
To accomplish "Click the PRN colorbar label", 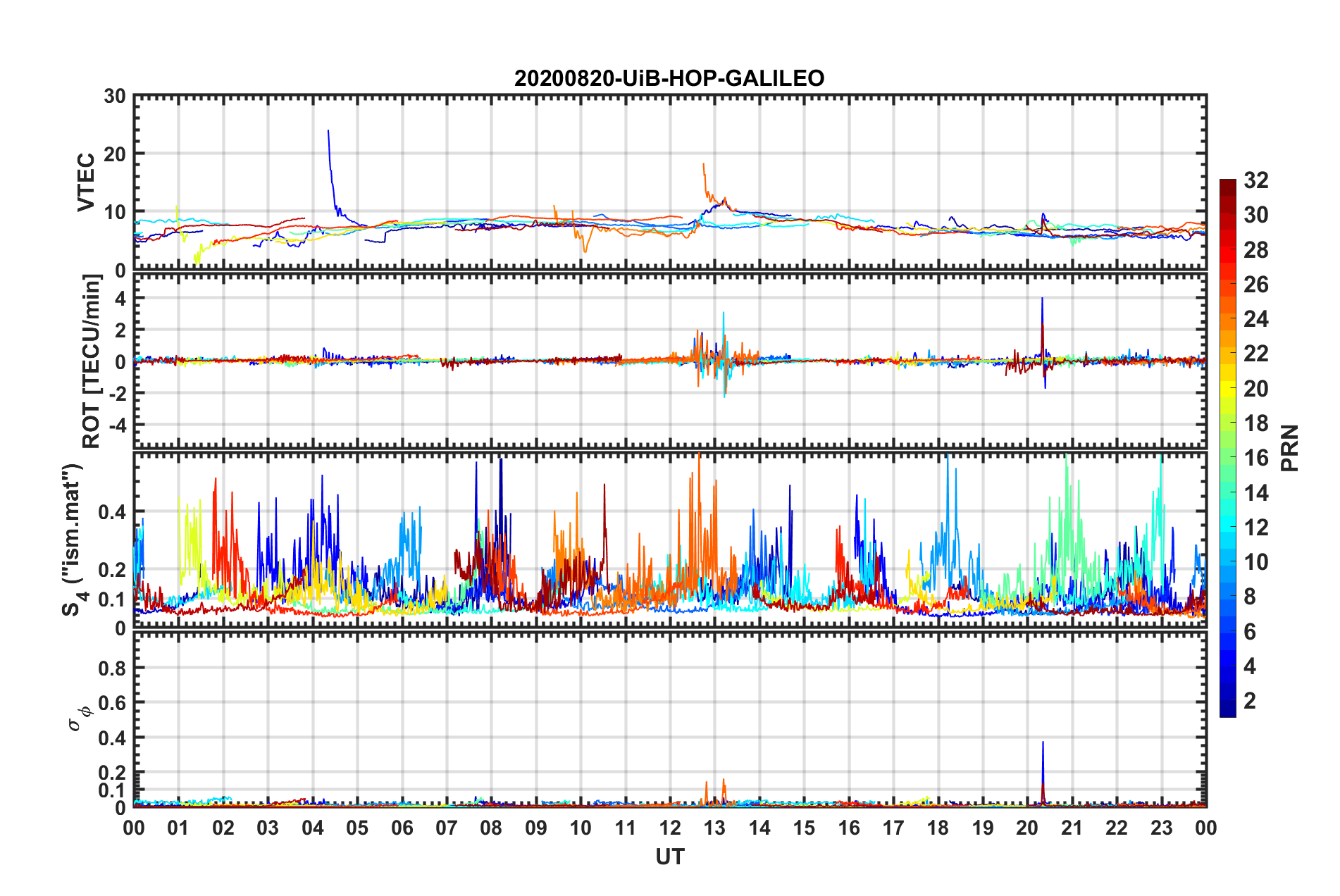I will point(1291,448).
